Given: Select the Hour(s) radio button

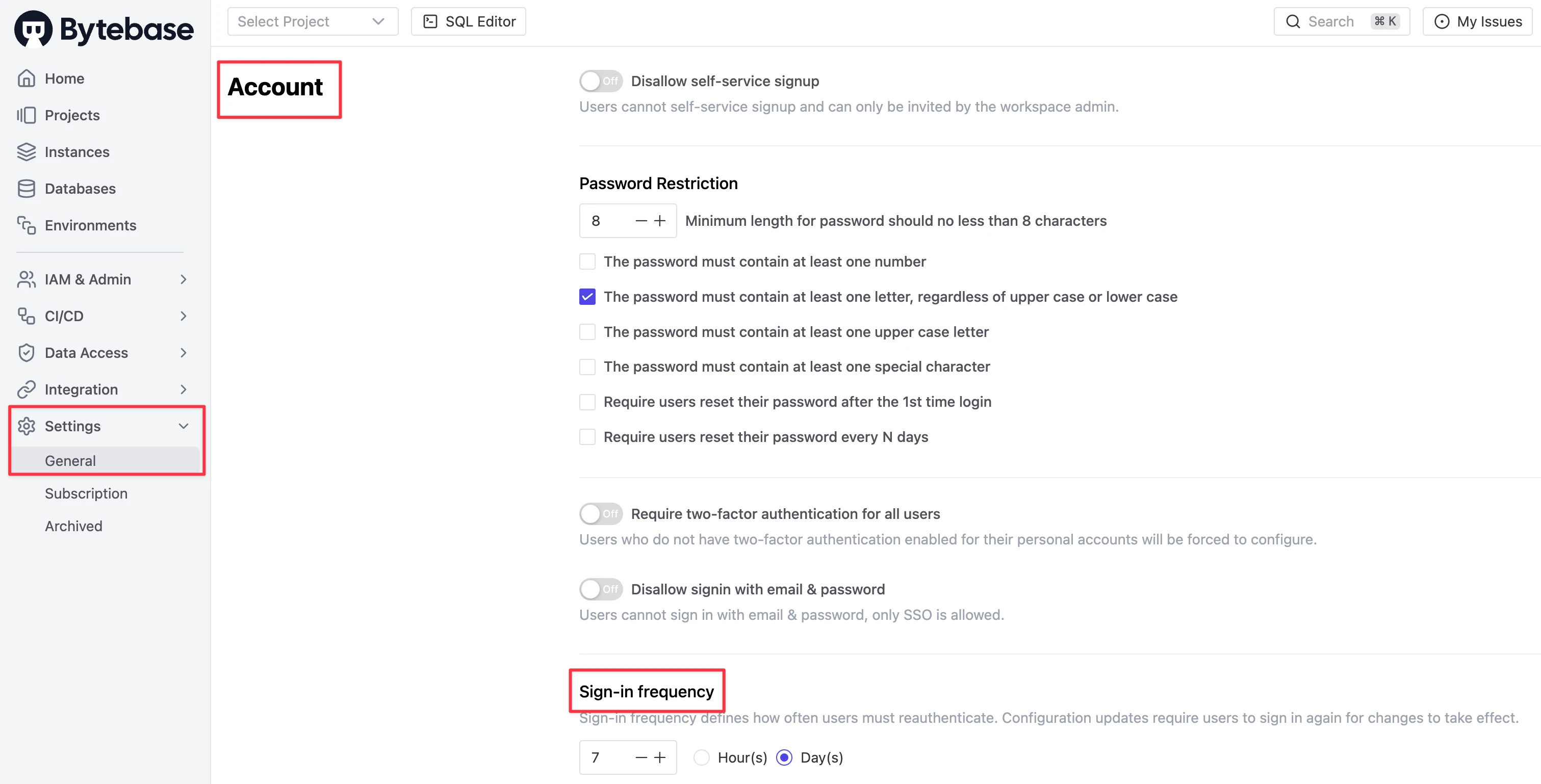Looking at the screenshot, I should (x=701, y=757).
